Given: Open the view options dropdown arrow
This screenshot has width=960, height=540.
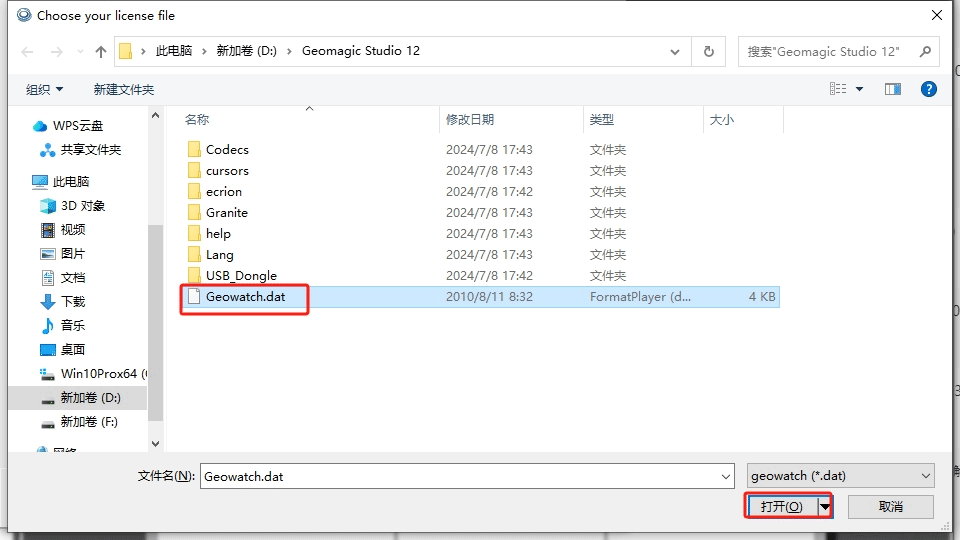Looking at the screenshot, I should (859, 89).
